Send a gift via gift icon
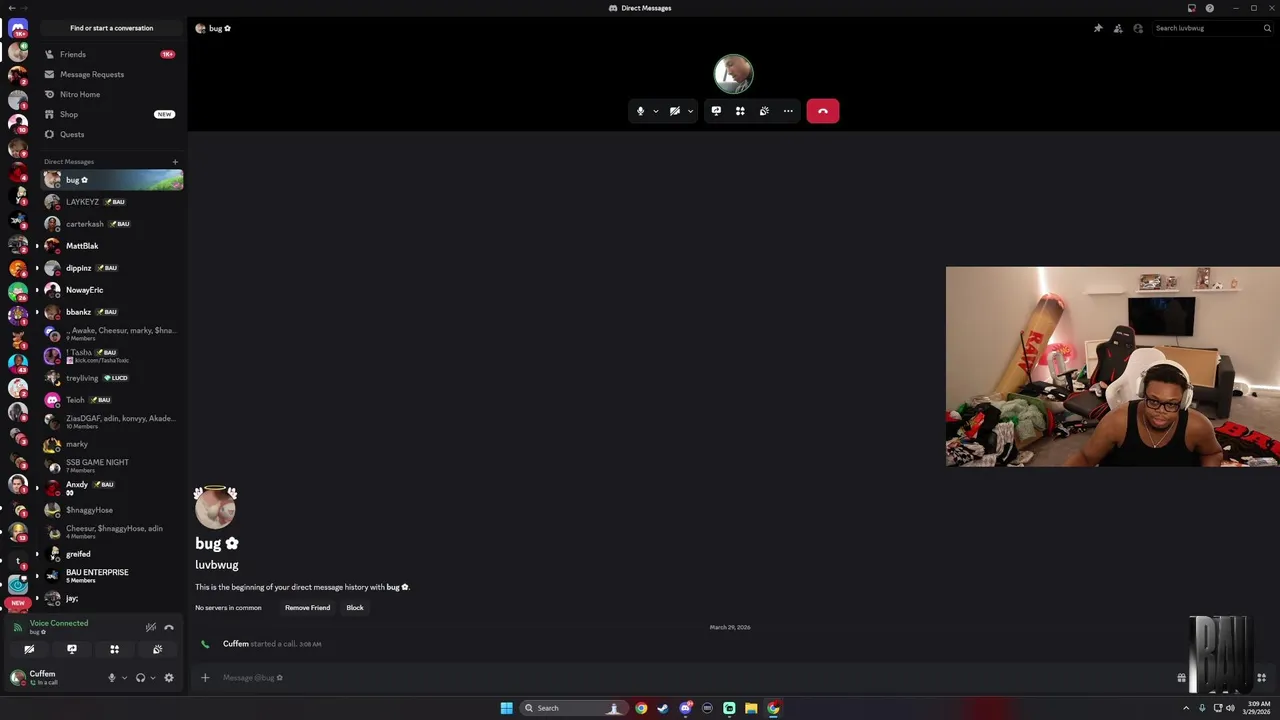The width and height of the screenshot is (1280, 720). (x=1182, y=678)
